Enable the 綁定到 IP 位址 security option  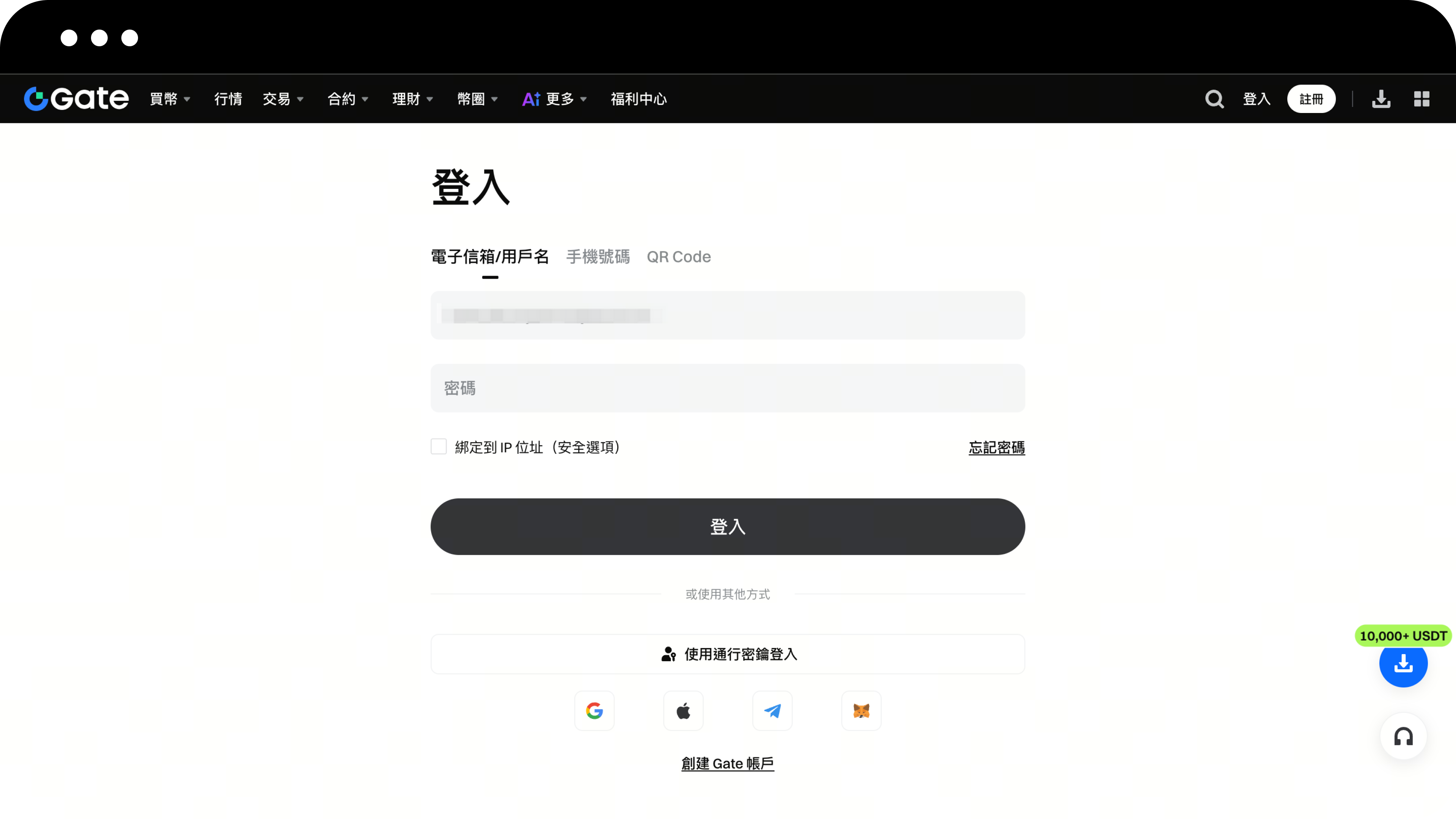tap(439, 446)
